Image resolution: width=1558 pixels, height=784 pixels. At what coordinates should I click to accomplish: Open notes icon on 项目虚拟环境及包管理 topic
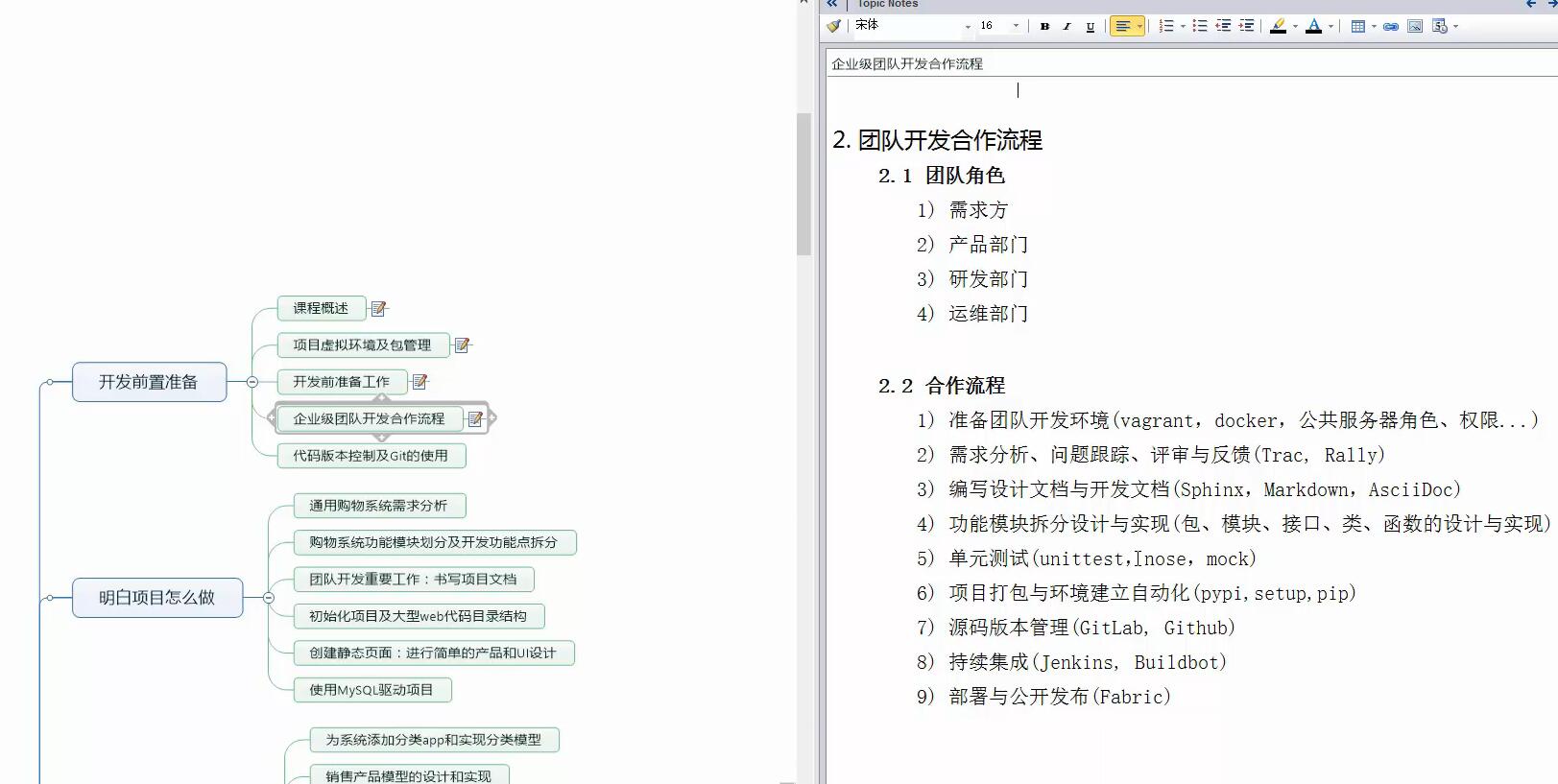tap(462, 344)
